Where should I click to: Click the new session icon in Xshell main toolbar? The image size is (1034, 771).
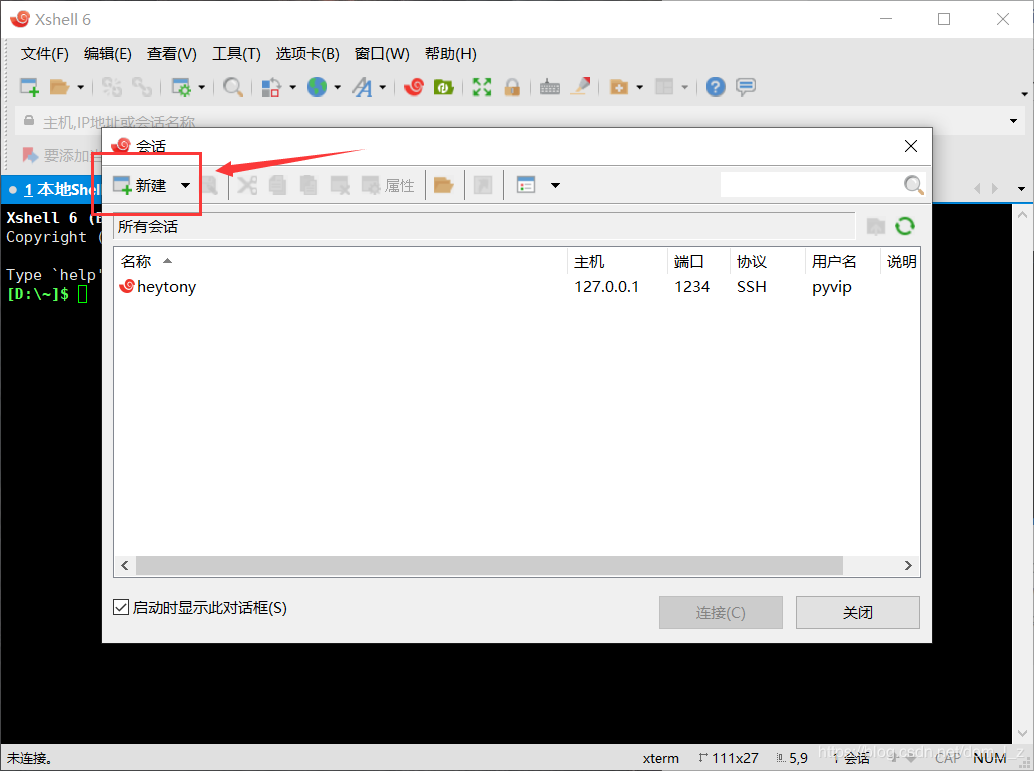[30, 87]
